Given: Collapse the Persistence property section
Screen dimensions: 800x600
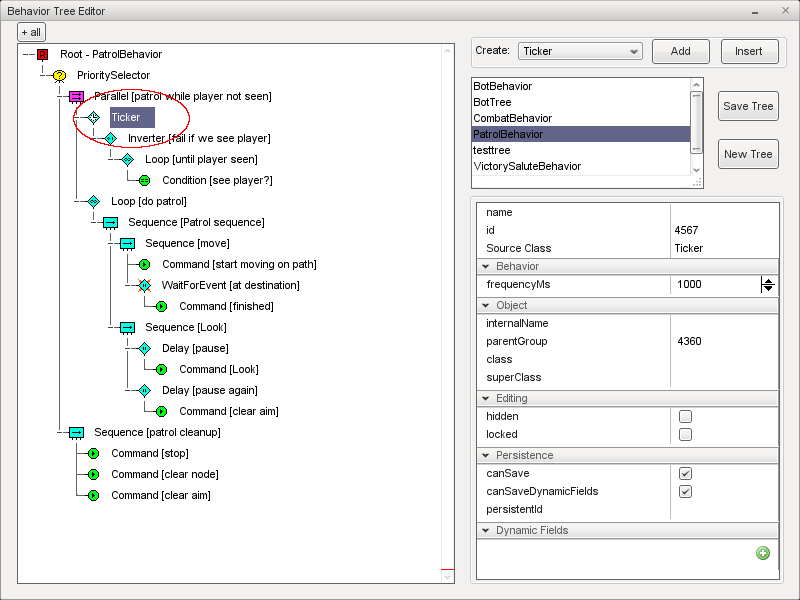Looking at the screenshot, I should pyautogui.click(x=487, y=455).
